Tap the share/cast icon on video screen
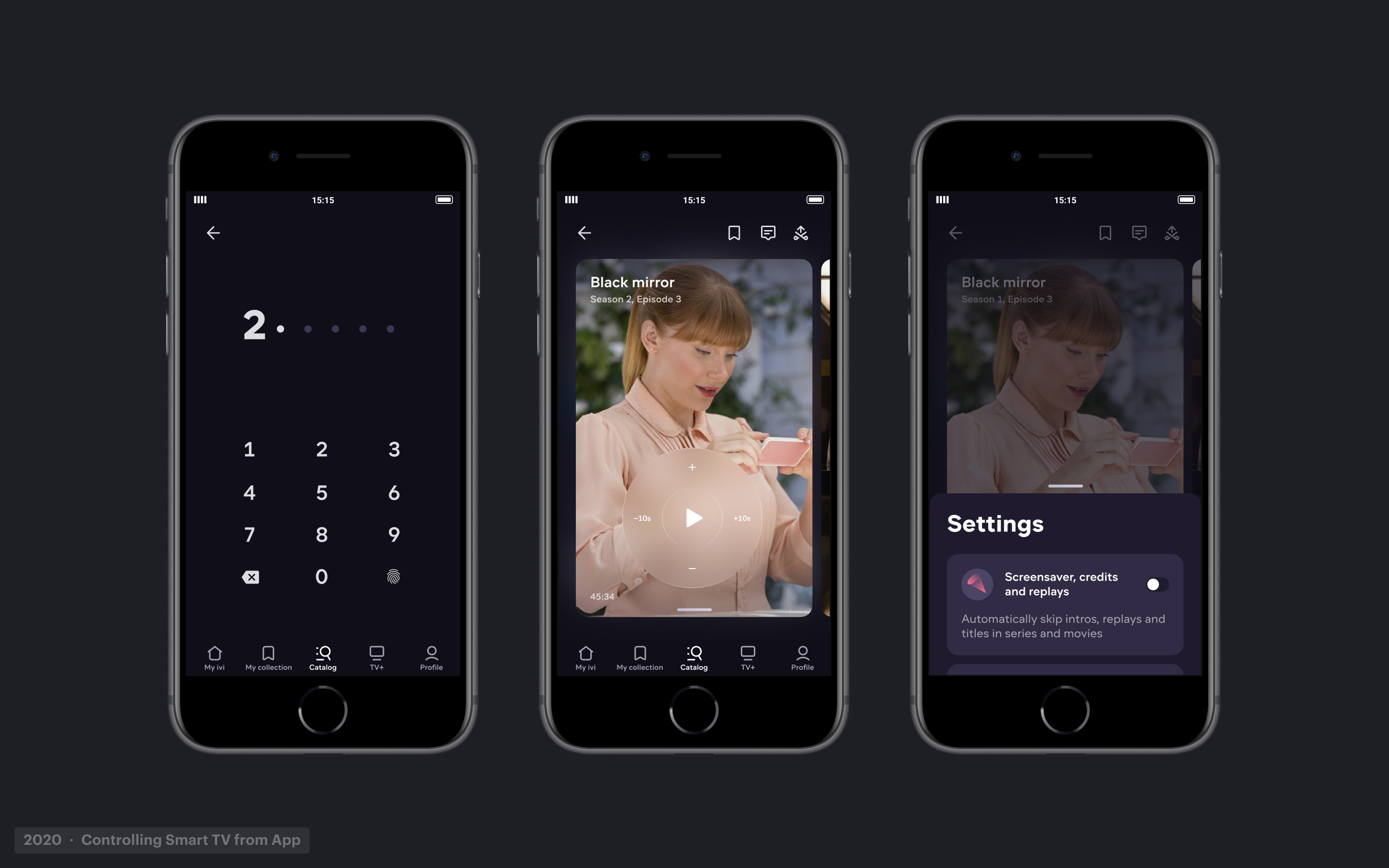 [x=800, y=233]
